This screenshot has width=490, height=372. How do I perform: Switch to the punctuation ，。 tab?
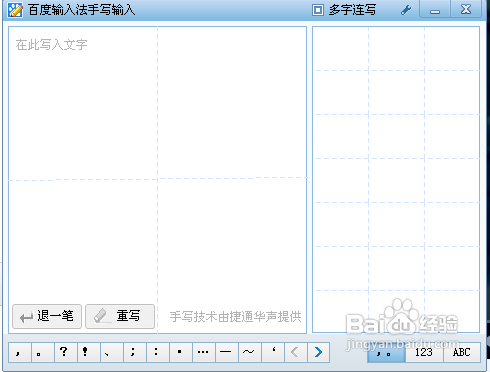pyautogui.click(x=386, y=352)
